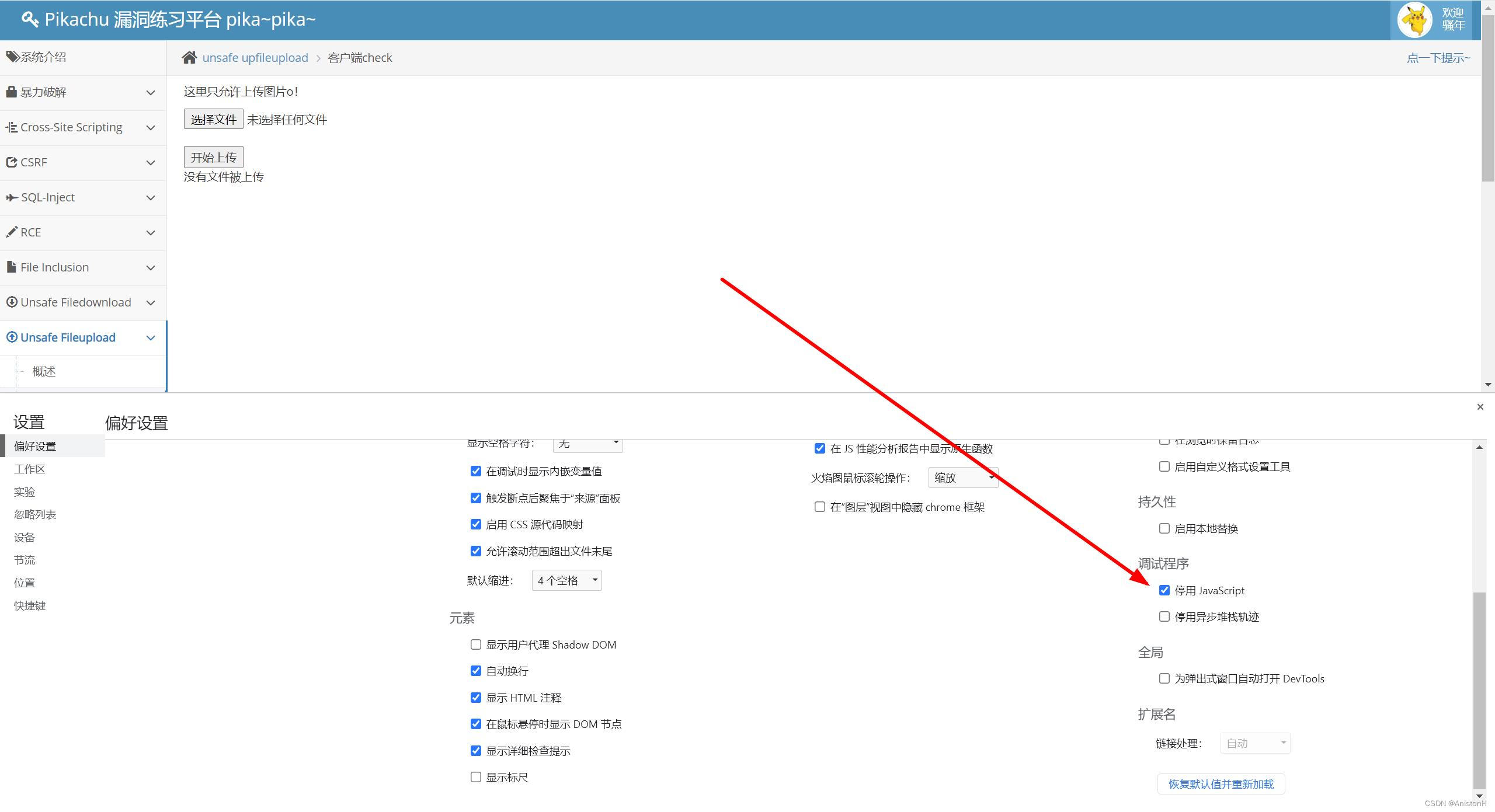This screenshot has width=1495, height=812.
Task: Click the RCE pencil icon
Action: (11, 232)
